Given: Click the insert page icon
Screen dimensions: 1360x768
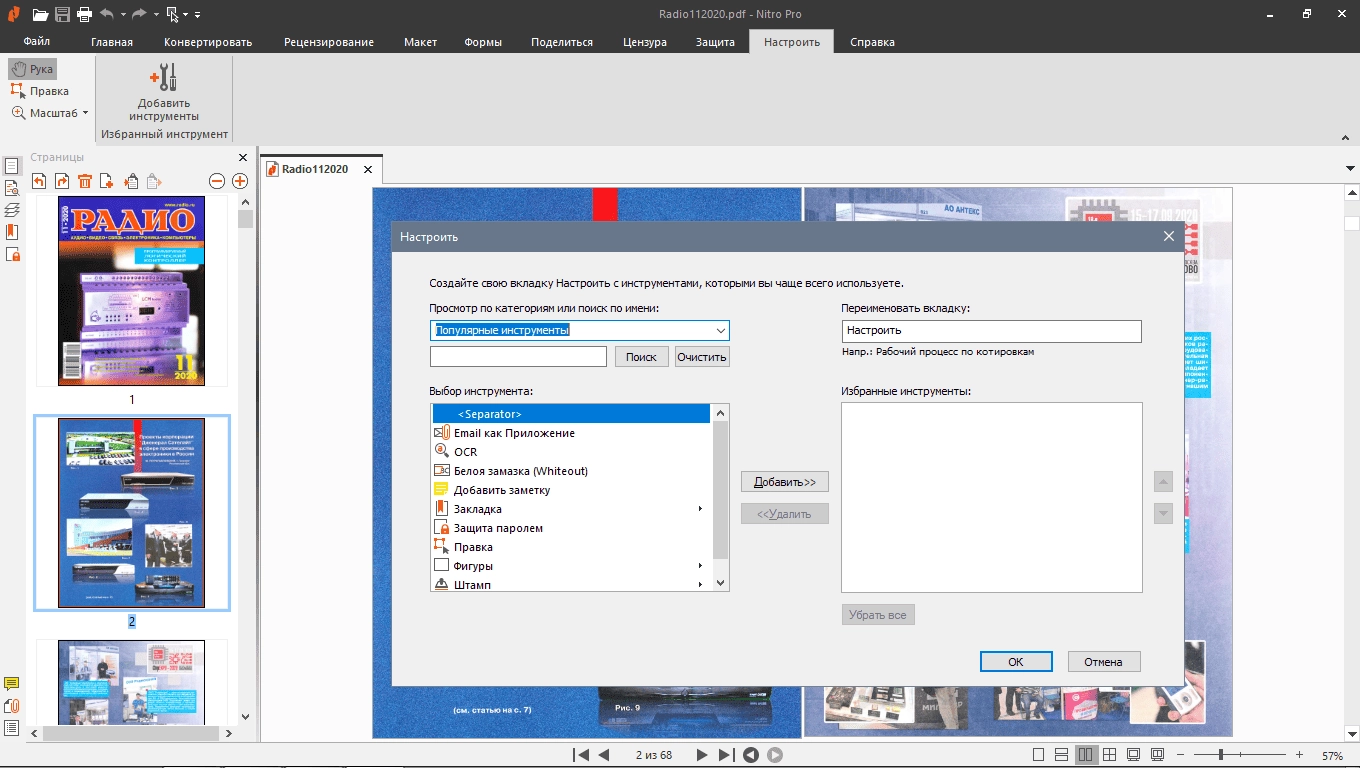Looking at the screenshot, I should coord(107,181).
